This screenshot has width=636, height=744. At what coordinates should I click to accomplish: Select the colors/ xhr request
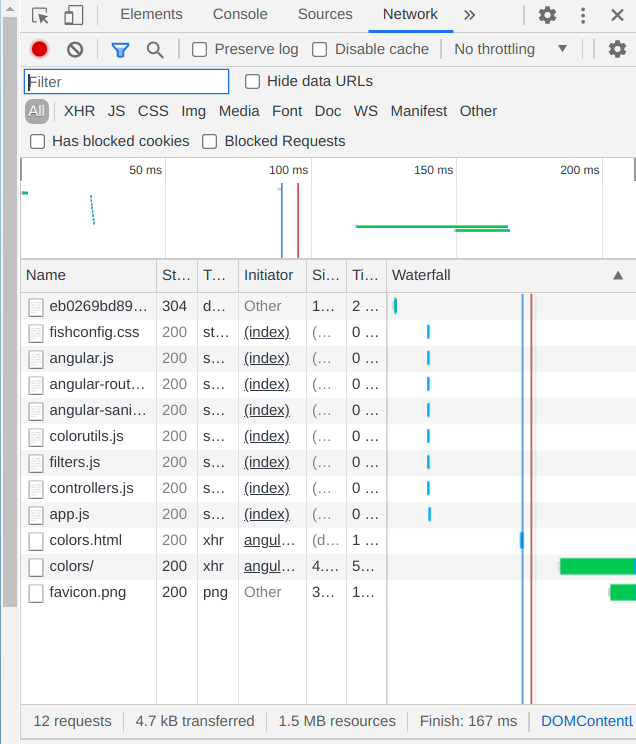328,566
